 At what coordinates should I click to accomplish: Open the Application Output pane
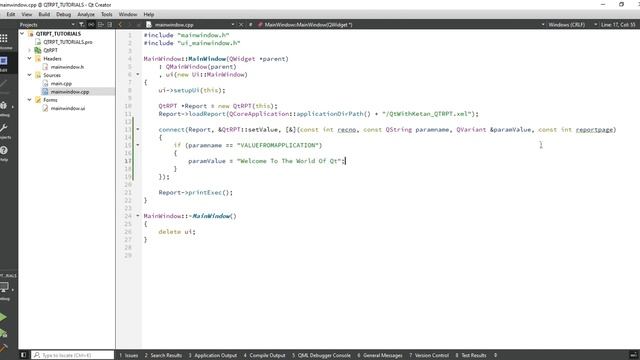point(213,356)
